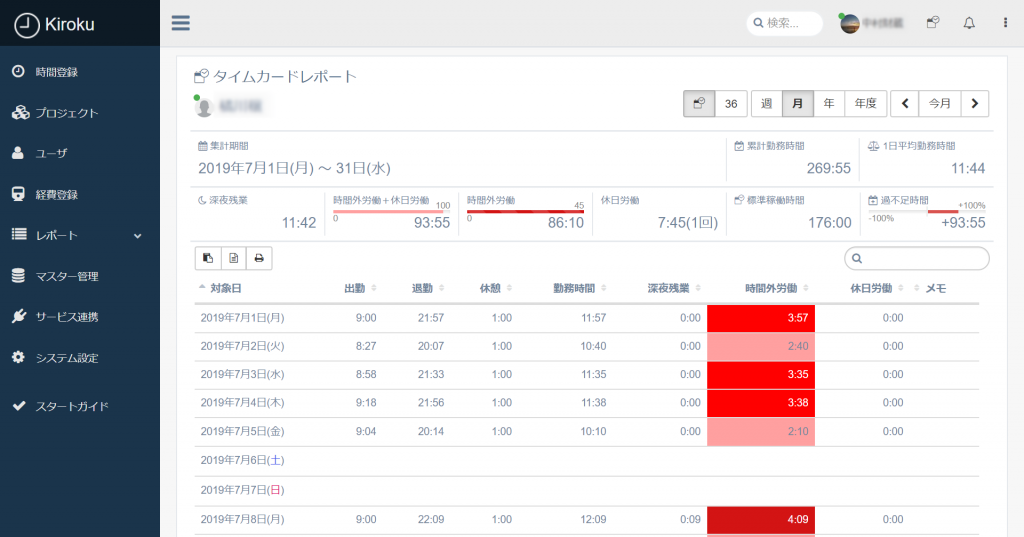Image resolution: width=1024 pixels, height=537 pixels.
Task: Select row 2019年7月5日(金)
Action: [586, 432]
